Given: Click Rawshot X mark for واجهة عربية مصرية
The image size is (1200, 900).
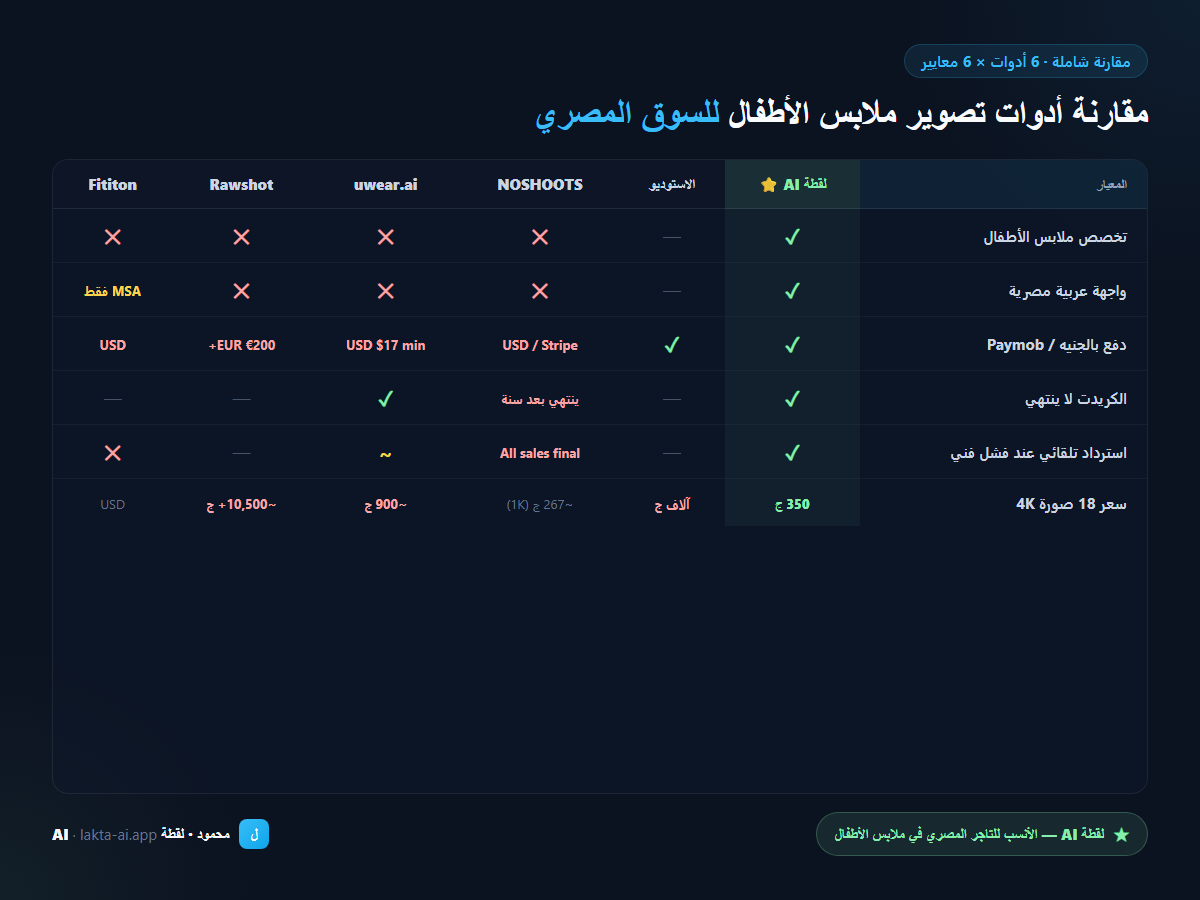Looking at the screenshot, I should point(241,291).
